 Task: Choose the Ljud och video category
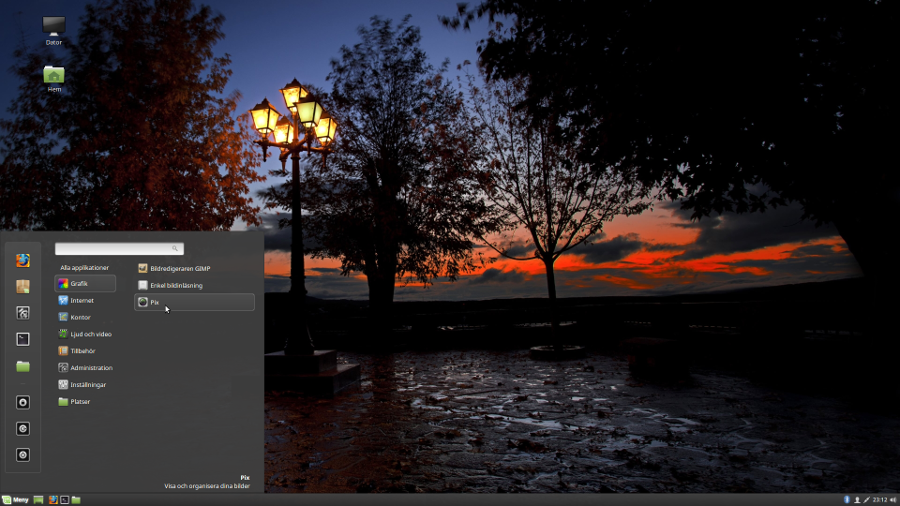[x=90, y=334]
